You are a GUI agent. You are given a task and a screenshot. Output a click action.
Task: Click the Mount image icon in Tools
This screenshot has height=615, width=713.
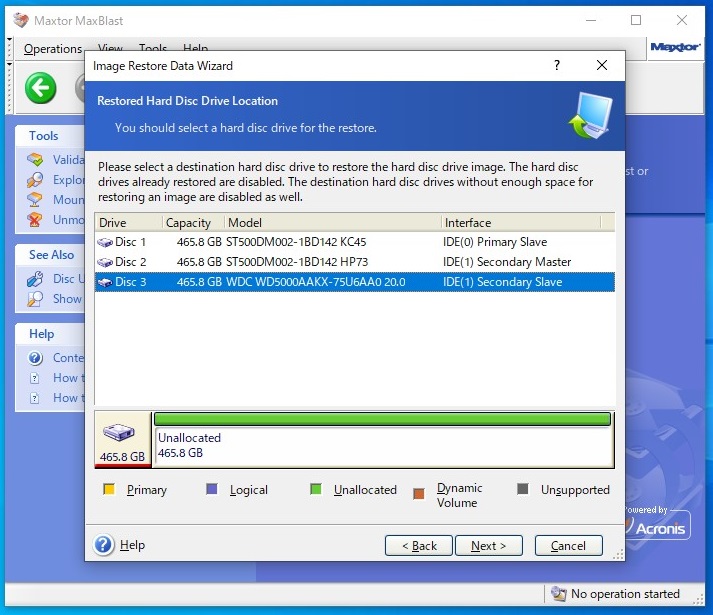point(35,200)
